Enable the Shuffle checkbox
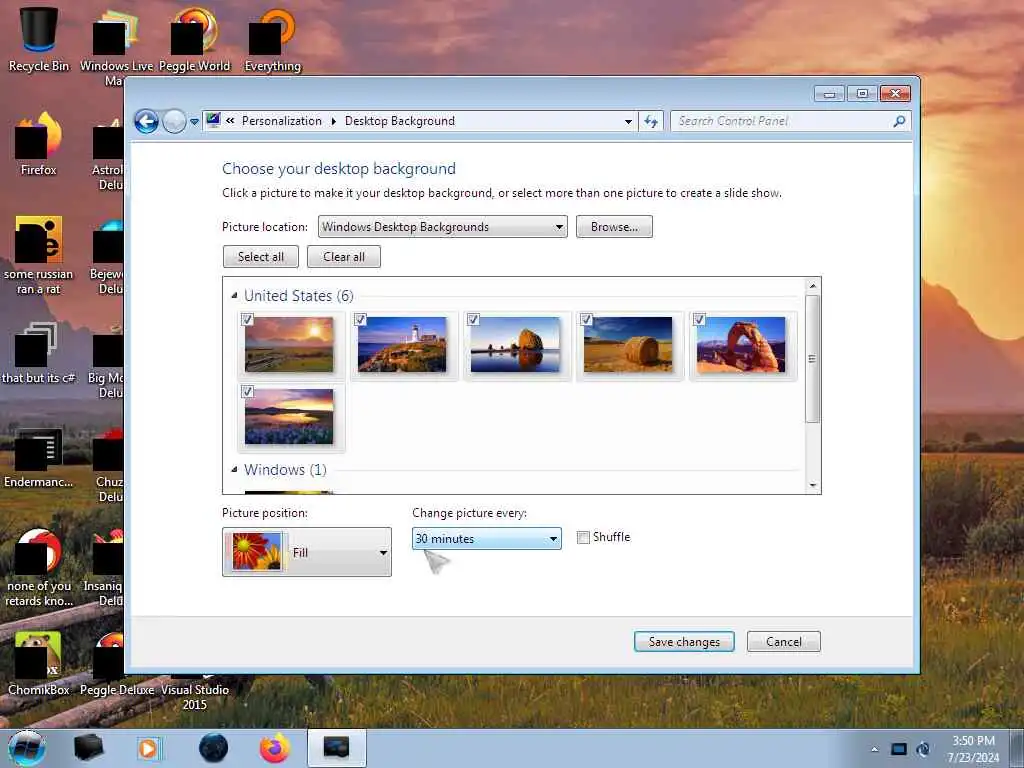This screenshot has height=768, width=1024. pos(583,537)
